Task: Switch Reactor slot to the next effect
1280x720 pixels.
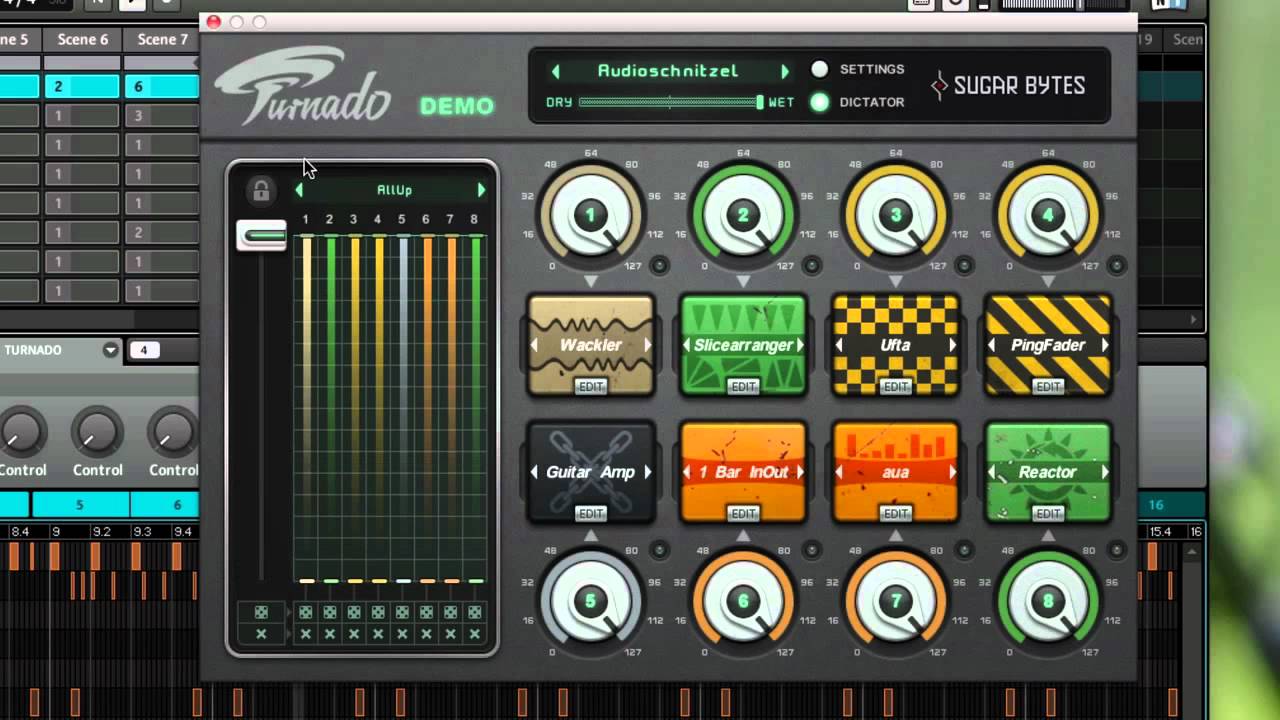Action: [1105, 472]
